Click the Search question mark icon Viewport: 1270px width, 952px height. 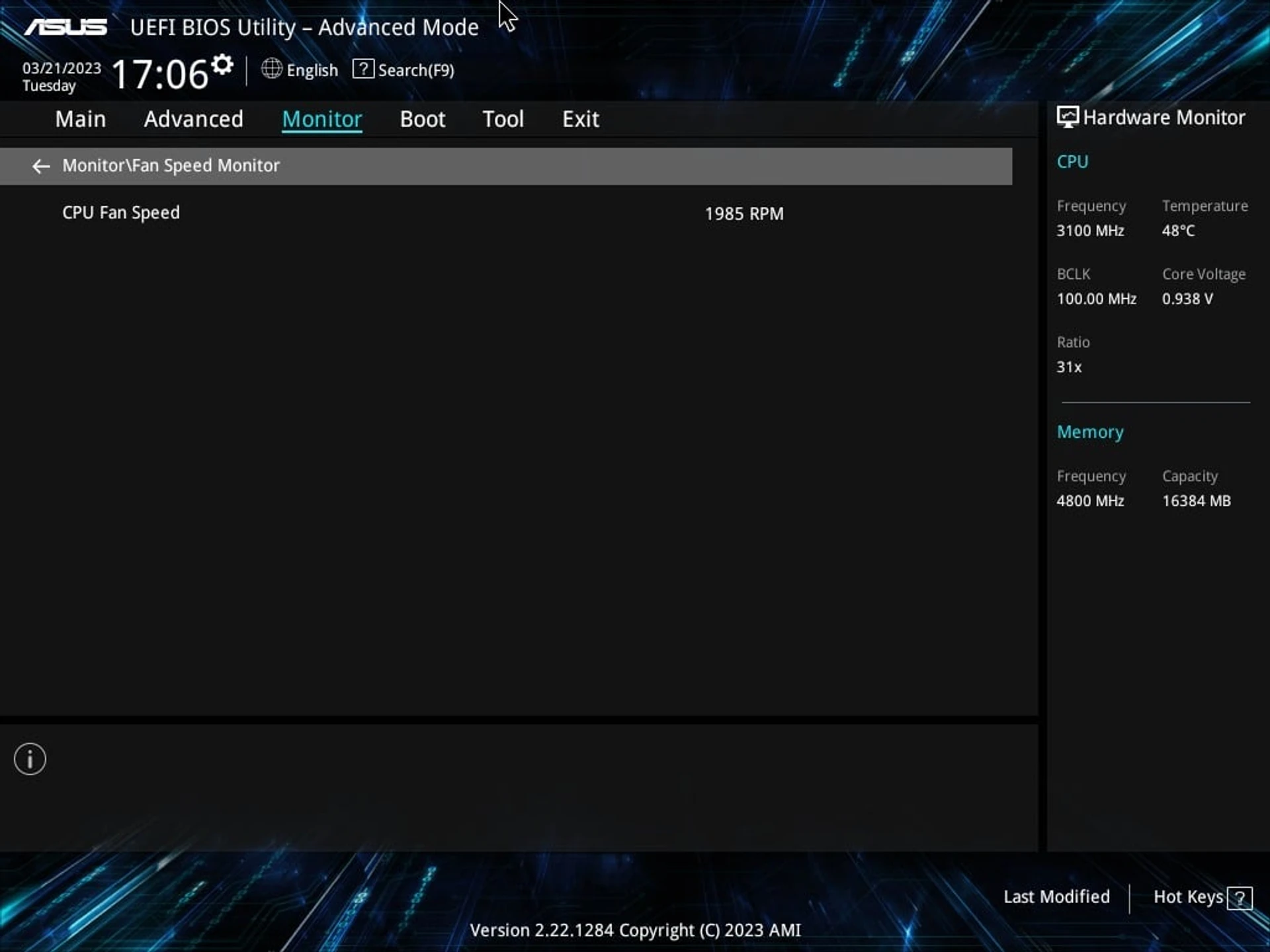tap(363, 69)
